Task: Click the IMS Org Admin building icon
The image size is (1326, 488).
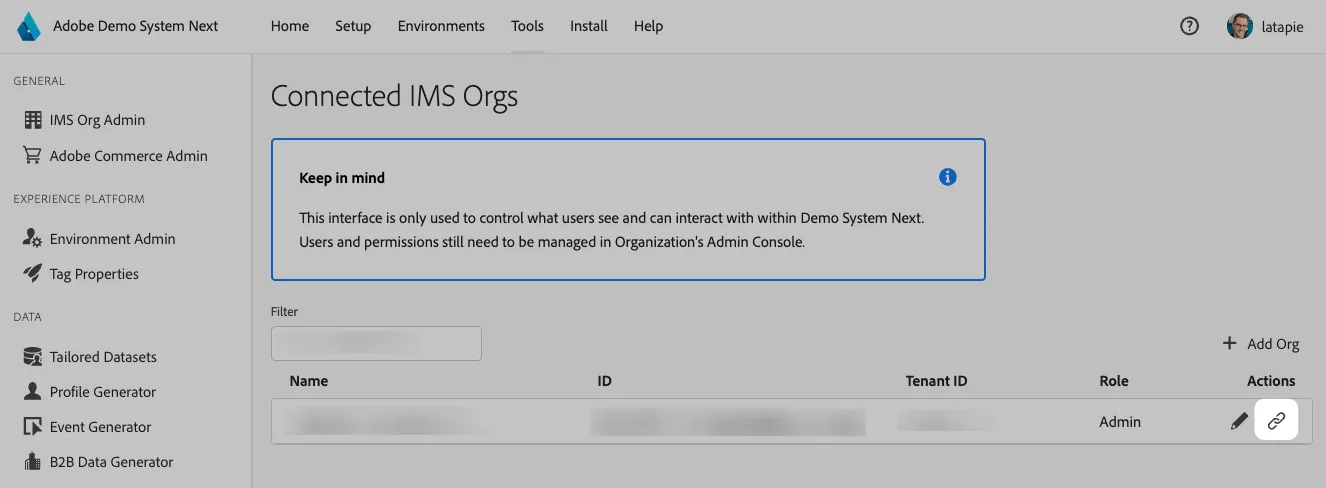Action: coord(33,120)
